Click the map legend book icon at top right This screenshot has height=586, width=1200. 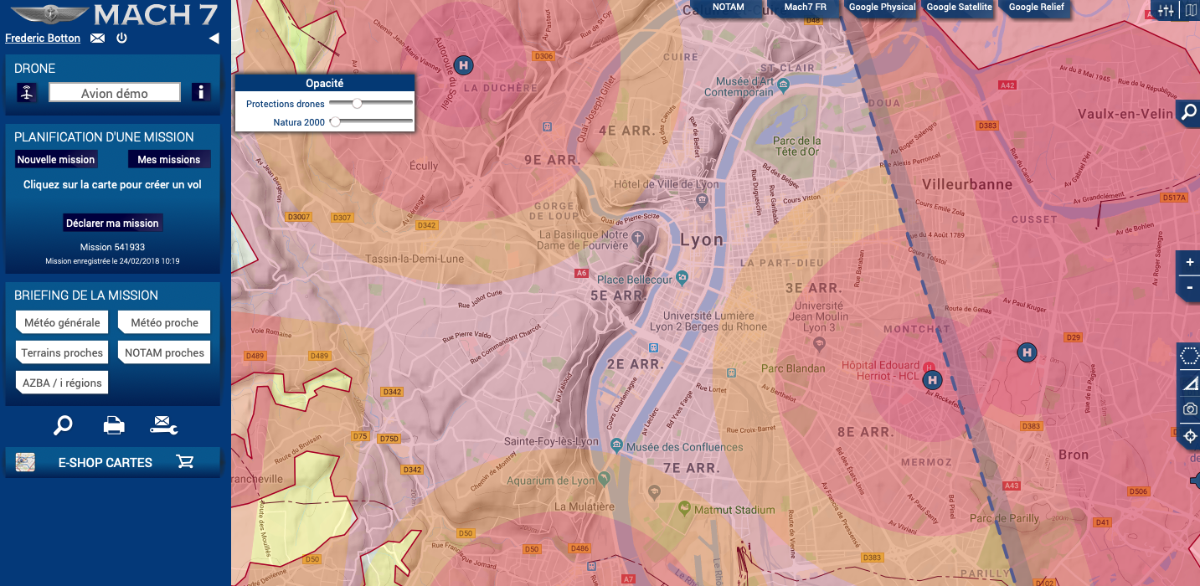[x=1190, y=11]
